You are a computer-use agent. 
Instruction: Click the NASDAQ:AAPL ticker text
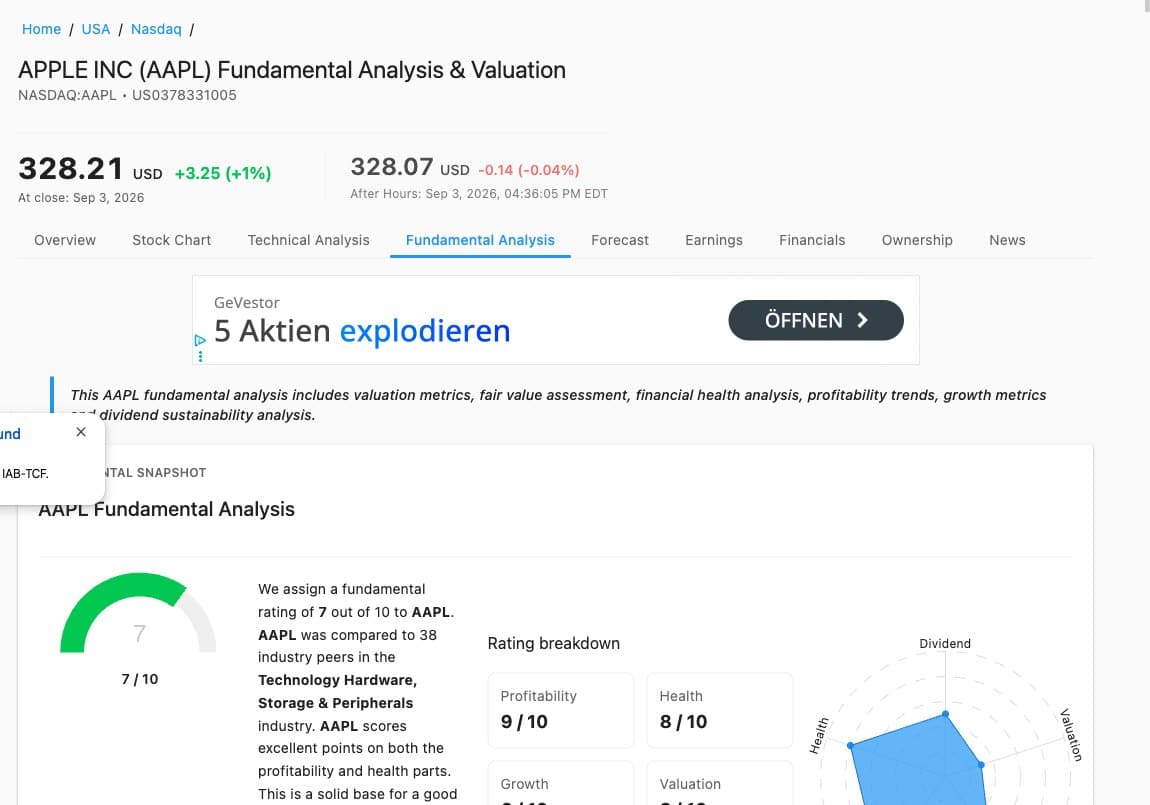(x=67, y=95)
